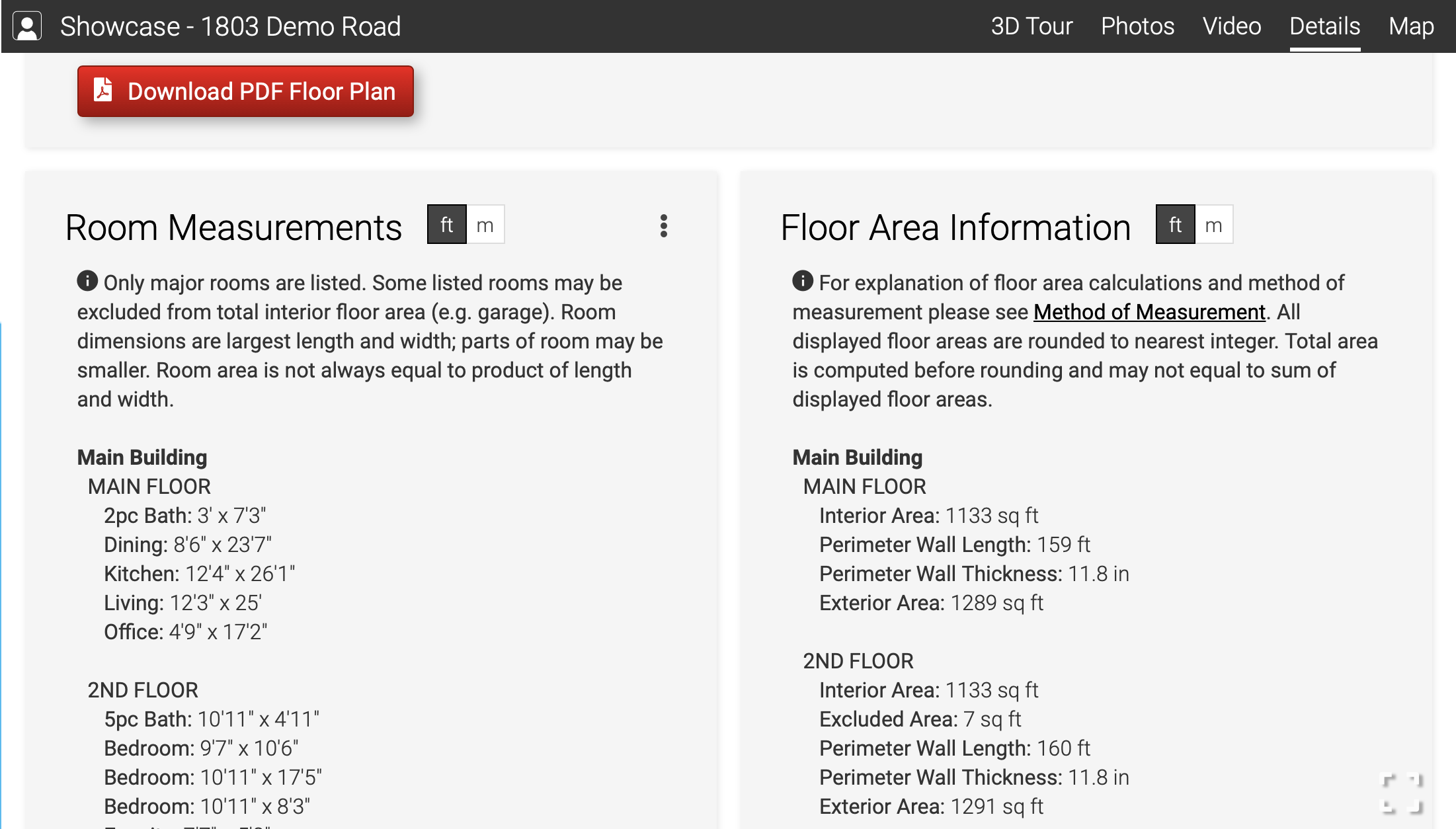Click Exterior Area: 1291 sq ft

[x=932, y=807]
